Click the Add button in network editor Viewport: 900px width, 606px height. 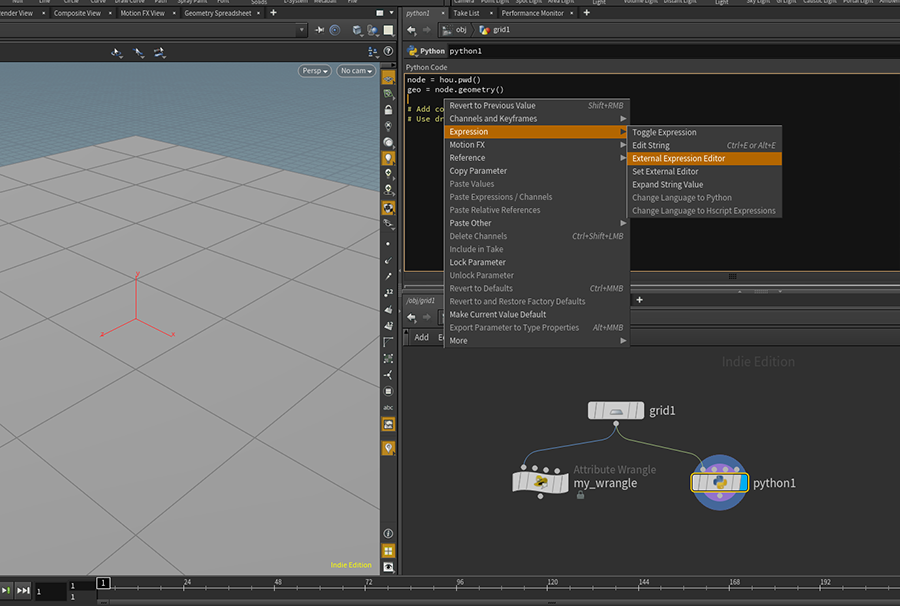[422, 337]
